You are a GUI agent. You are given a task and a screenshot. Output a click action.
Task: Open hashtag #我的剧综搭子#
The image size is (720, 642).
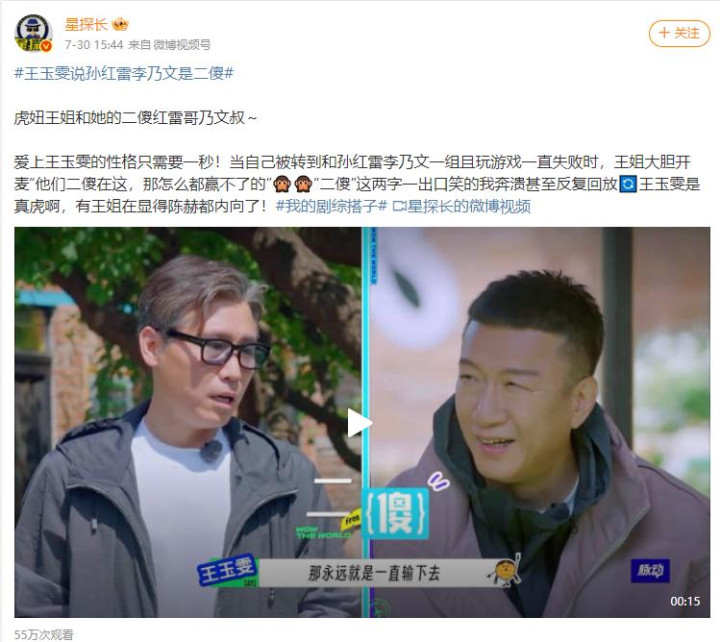(x=331, y=206)
